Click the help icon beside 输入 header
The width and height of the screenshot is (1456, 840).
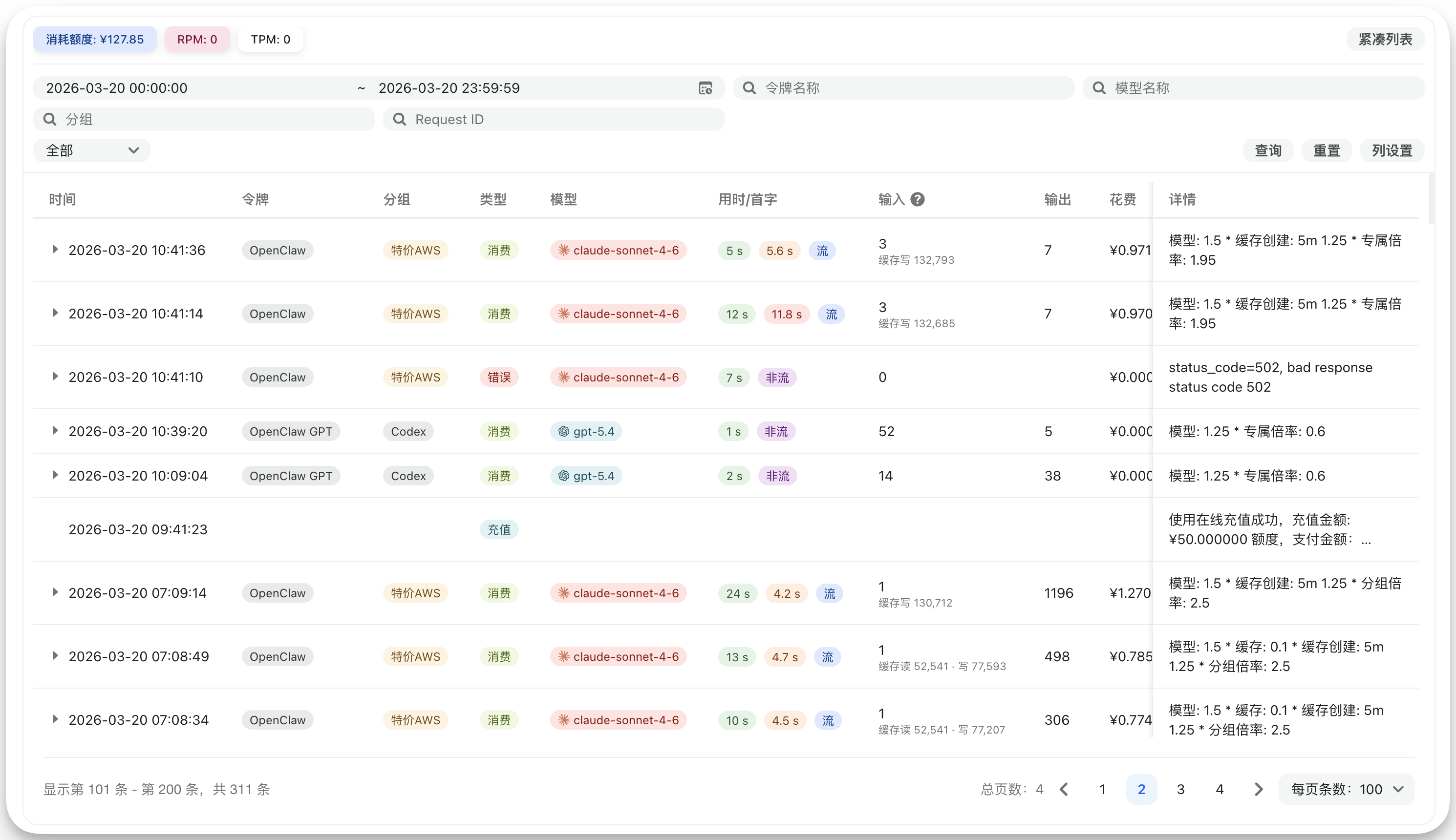coord(917,199)
